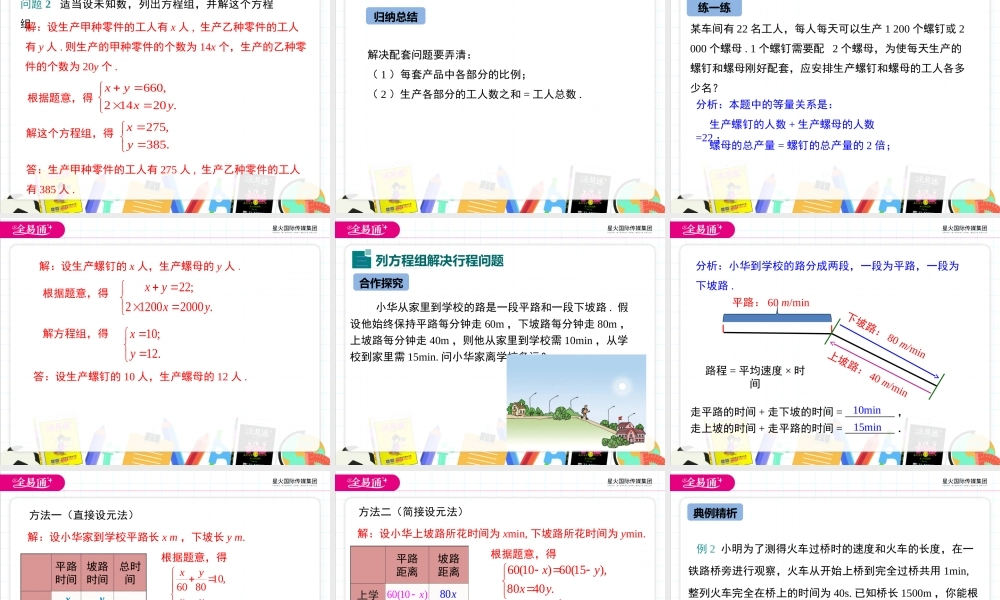
Task: Click the 练一练 badge on the practice slide
Action: (715, 8)
